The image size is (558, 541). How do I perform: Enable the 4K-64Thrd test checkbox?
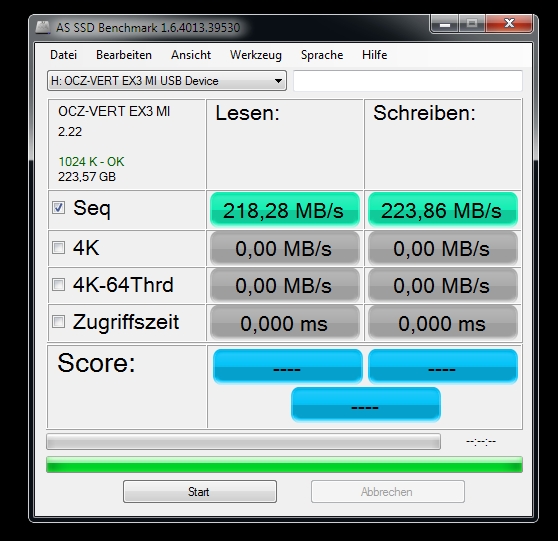[x=58, y=285]
